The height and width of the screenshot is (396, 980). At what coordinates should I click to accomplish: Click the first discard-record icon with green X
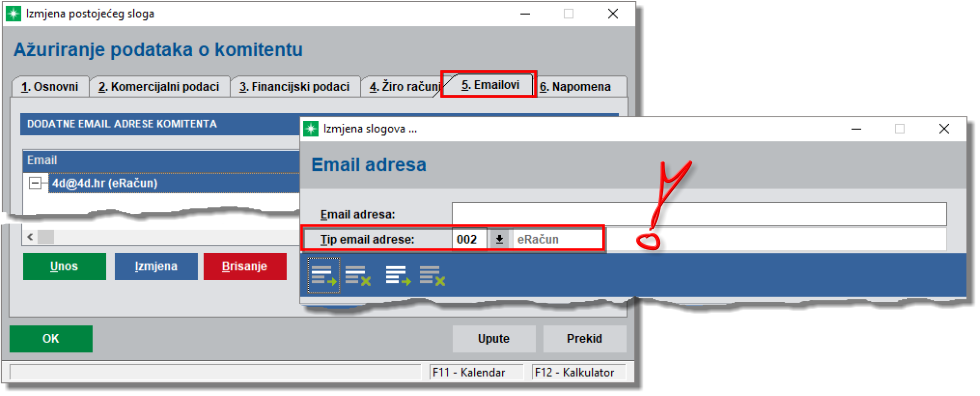point(359,275)
